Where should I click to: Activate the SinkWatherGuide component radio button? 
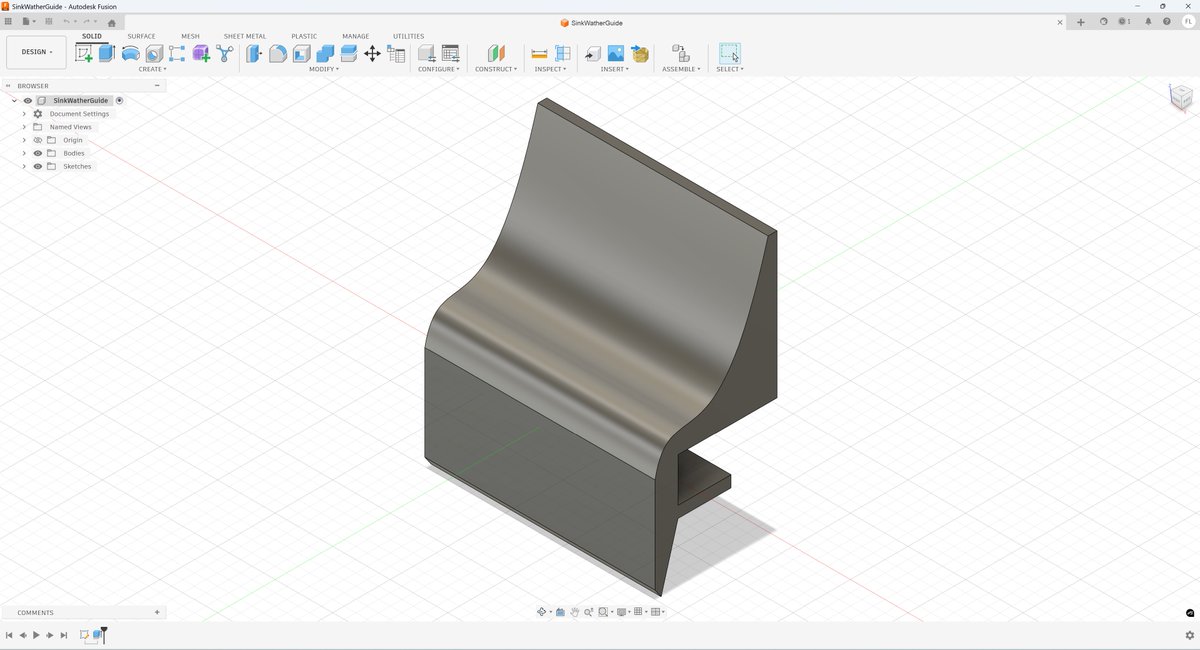(x=119, y=100)
